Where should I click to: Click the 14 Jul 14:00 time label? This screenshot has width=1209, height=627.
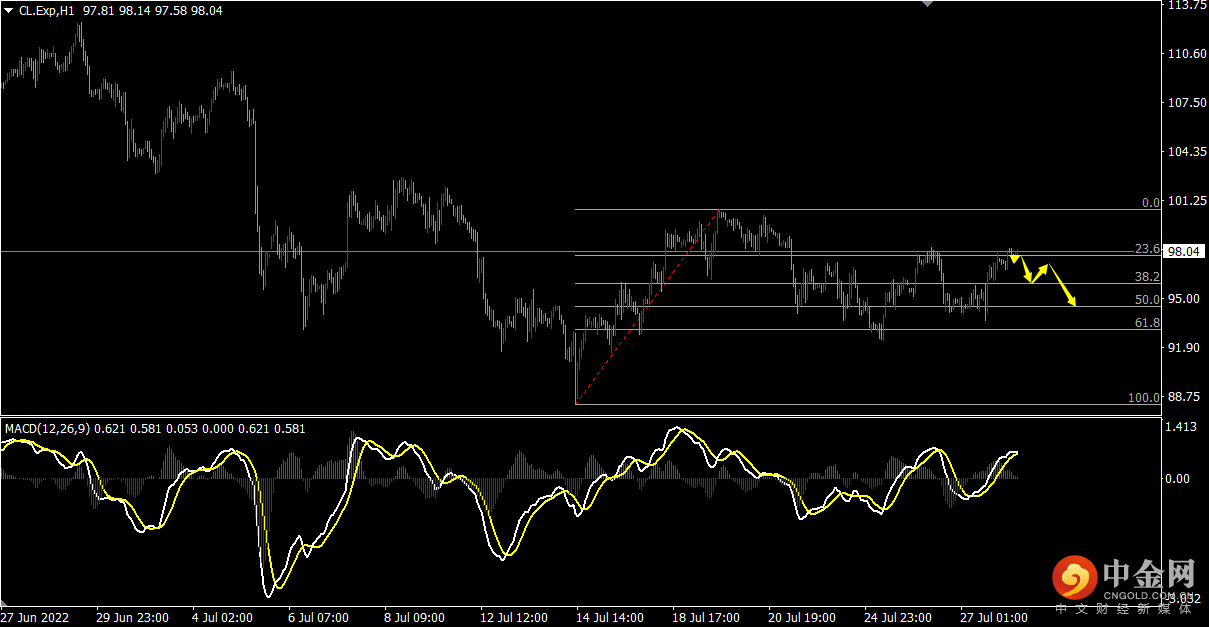pyautogui.click(x=609, y=618)
